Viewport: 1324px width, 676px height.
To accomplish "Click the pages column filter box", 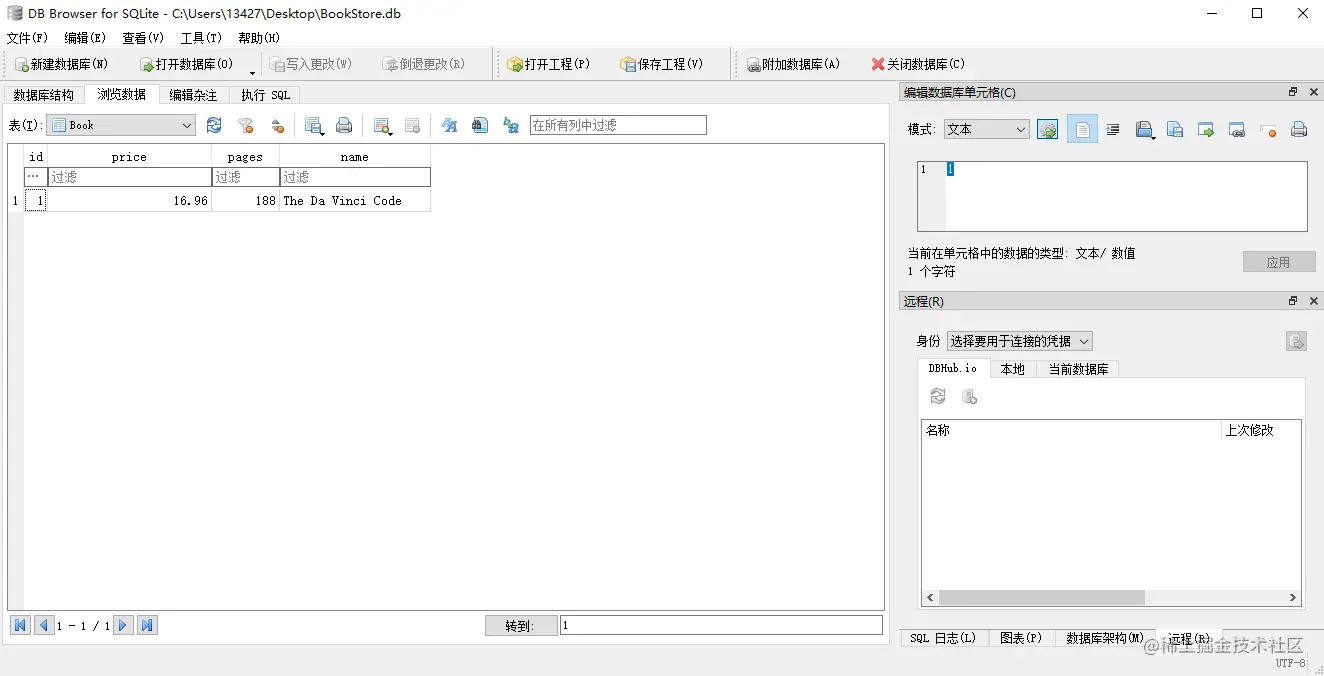I will tap(246, 177).
